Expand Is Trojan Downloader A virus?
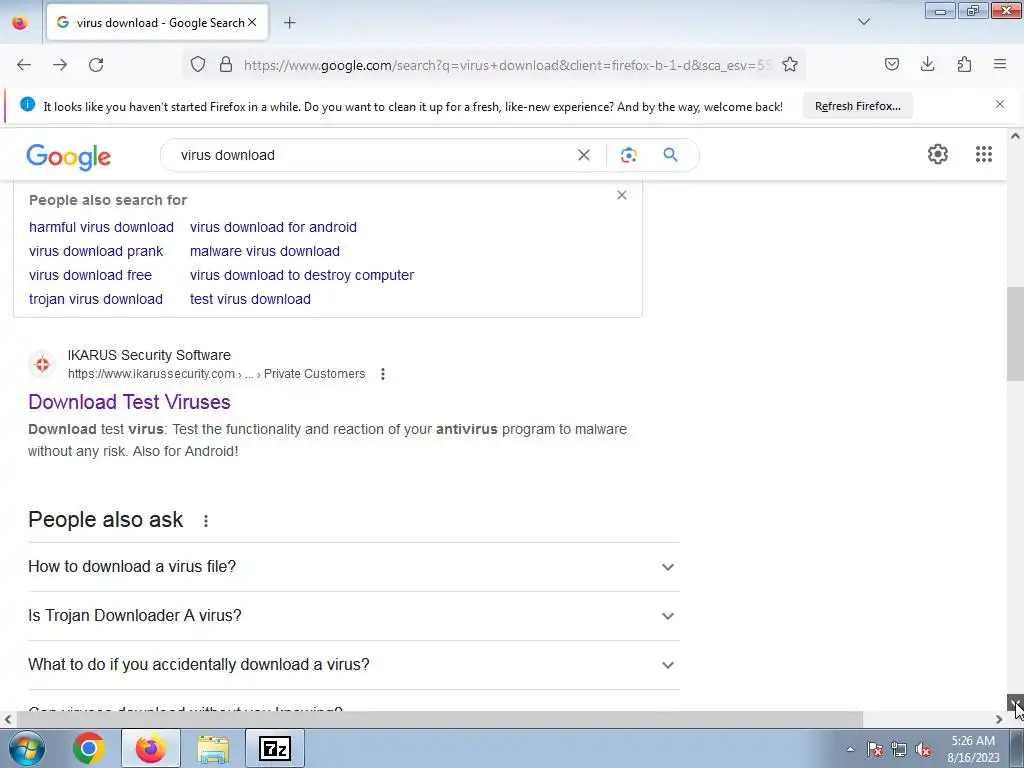 click(354, 616)
